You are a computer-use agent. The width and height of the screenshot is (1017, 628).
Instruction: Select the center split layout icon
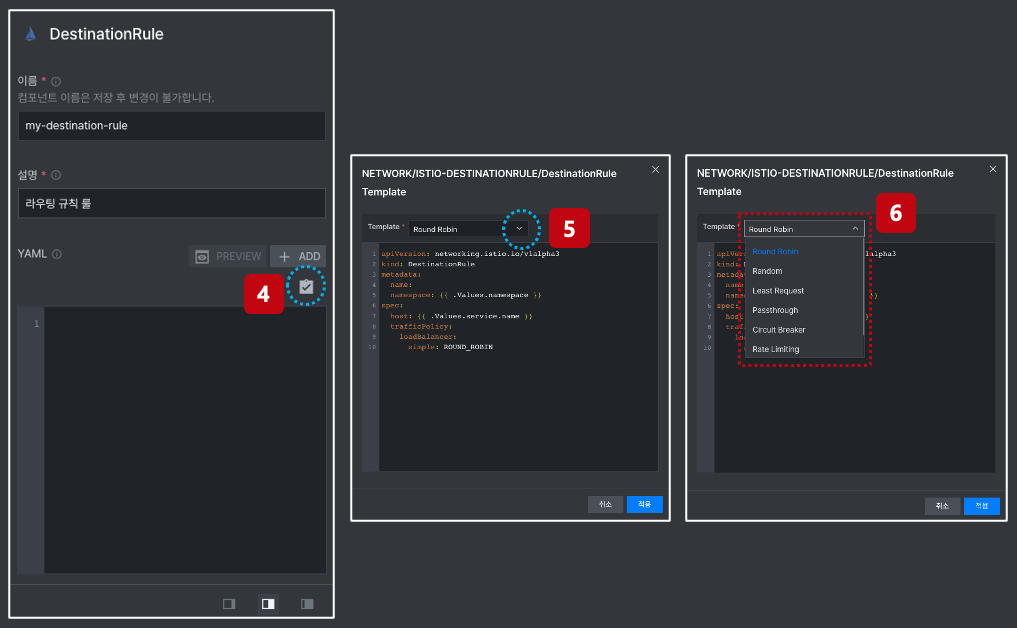[268, 603]
